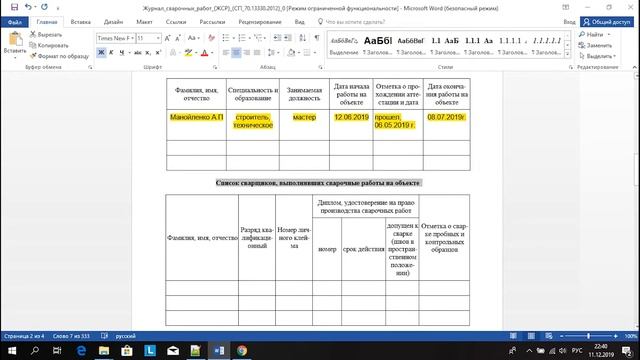The image size is (640, 360).
Task: Open Windows Start menu
Action: 12,351
